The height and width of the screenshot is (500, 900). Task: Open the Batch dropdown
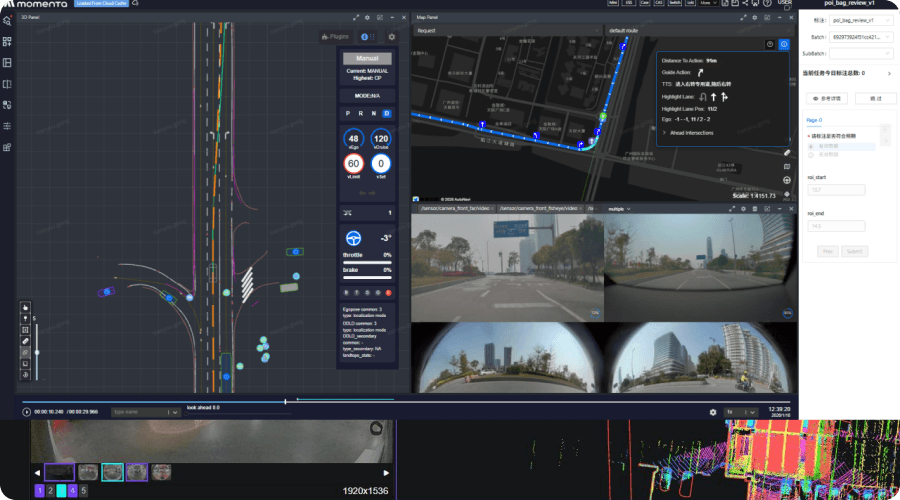tap(861, 37)
